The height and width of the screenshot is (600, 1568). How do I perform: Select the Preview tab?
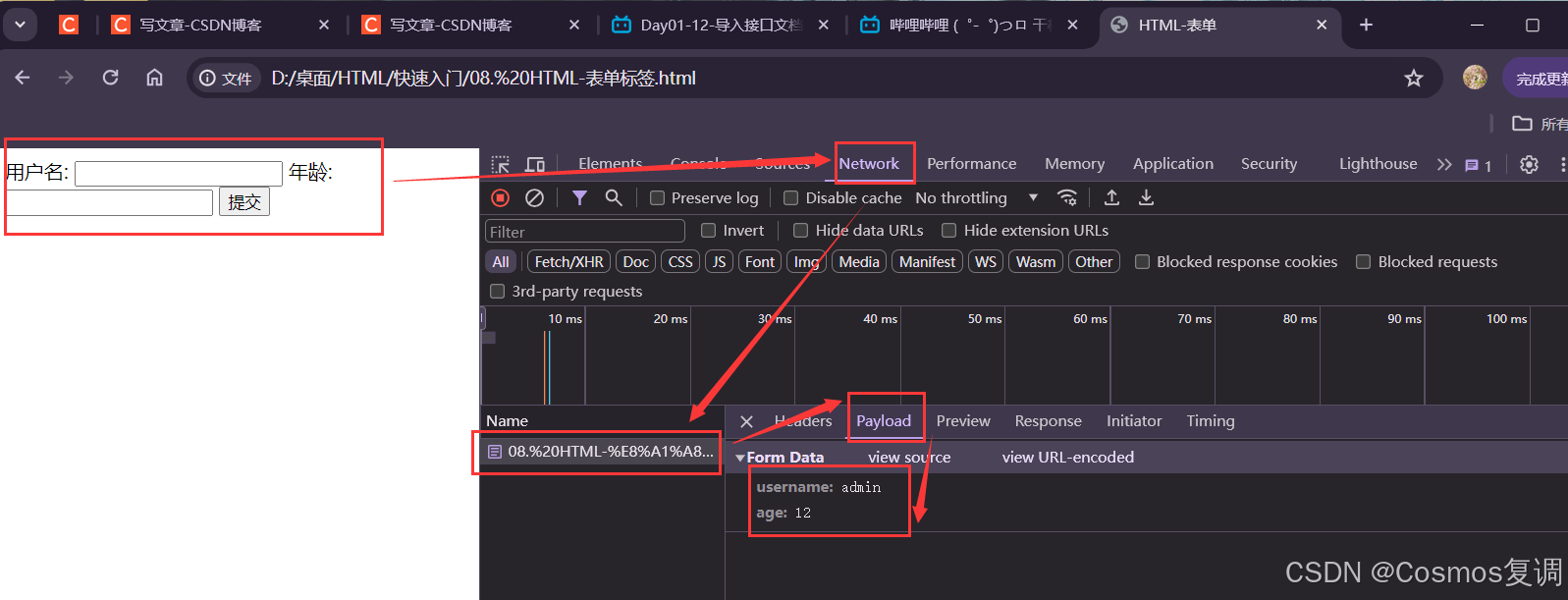tap(963, 421)
